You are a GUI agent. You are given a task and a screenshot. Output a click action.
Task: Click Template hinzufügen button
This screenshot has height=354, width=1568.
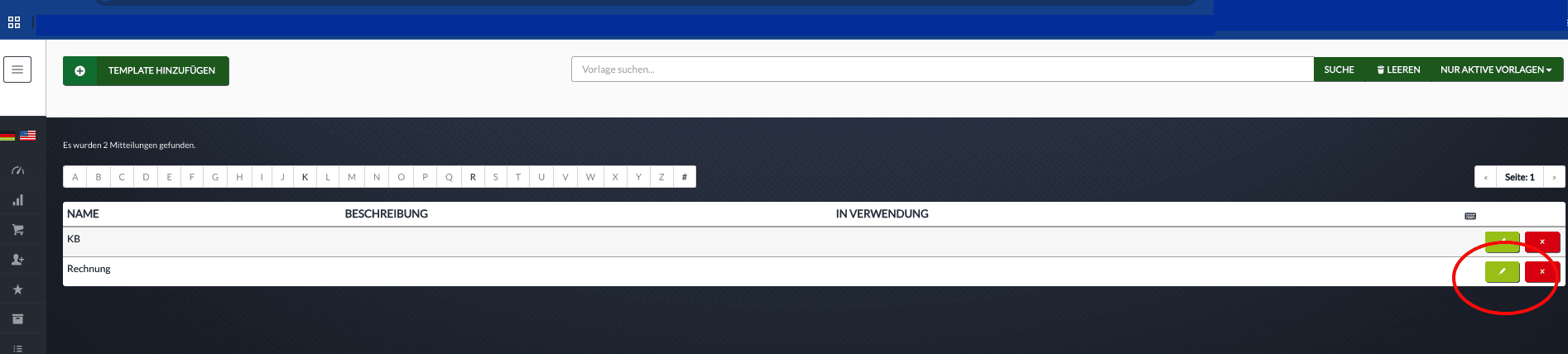tap(146, 70)
